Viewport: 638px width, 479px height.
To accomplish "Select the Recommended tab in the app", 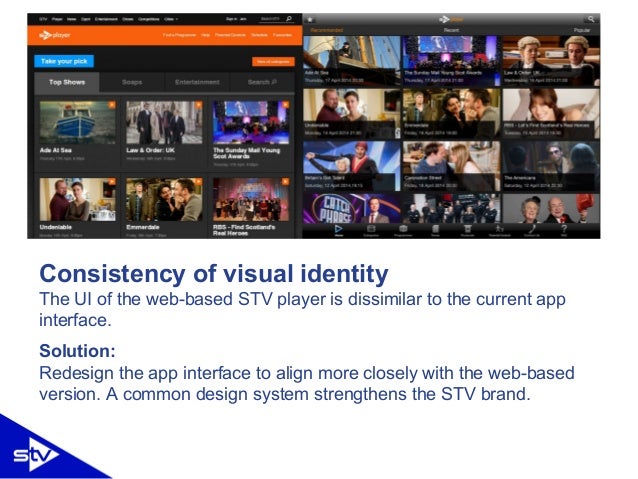I will [327, 30].
